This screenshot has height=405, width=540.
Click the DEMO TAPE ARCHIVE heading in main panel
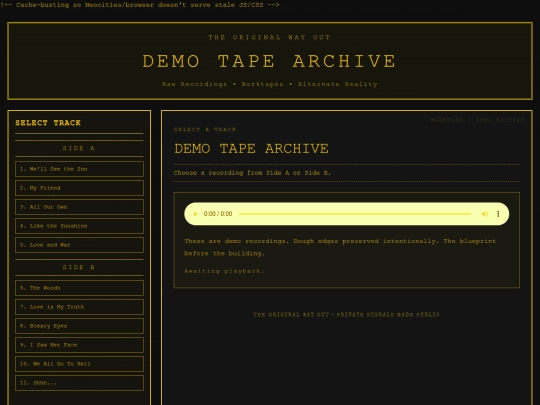click(251, 149)
